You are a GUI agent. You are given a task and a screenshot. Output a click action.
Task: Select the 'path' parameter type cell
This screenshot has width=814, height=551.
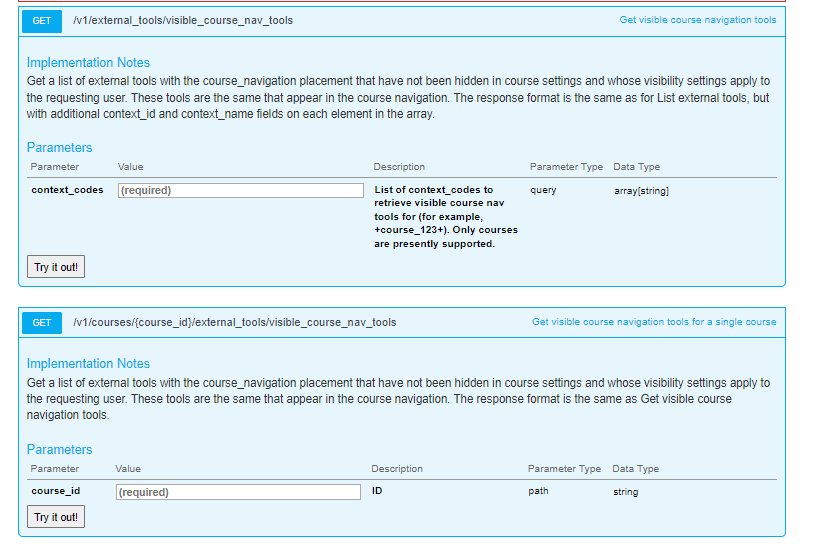tap(538, 491)
